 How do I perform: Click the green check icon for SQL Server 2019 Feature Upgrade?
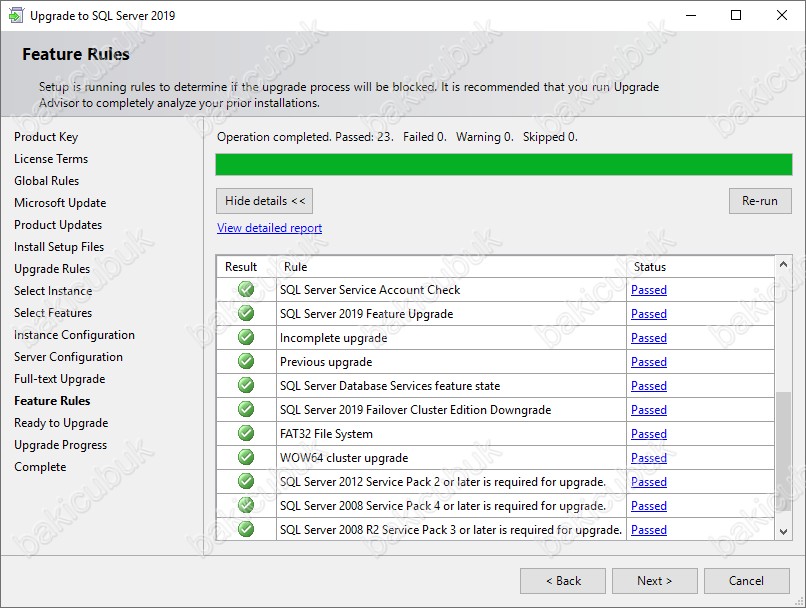coord(246,313)
